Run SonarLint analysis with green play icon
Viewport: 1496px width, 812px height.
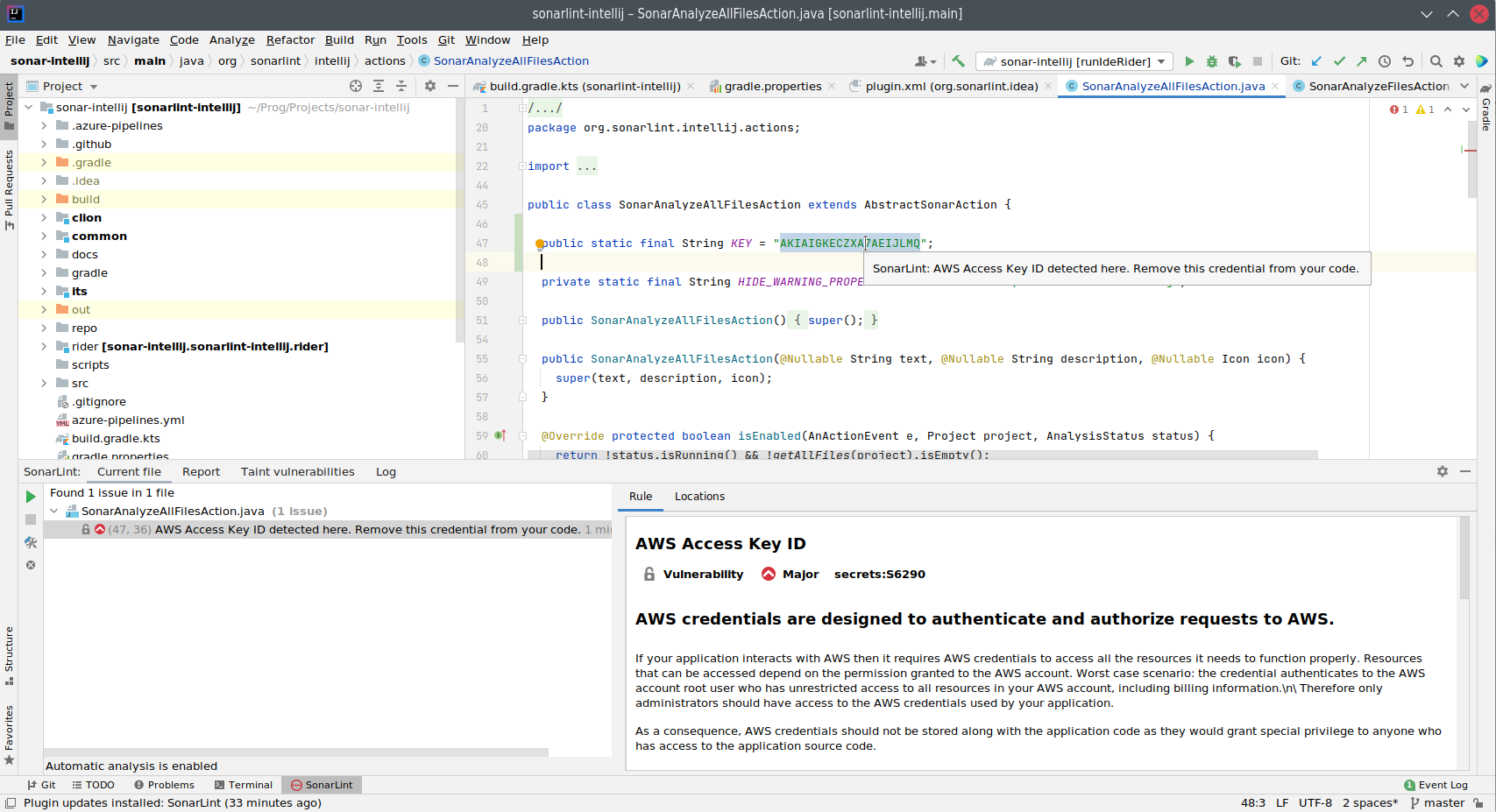[31, 497]
